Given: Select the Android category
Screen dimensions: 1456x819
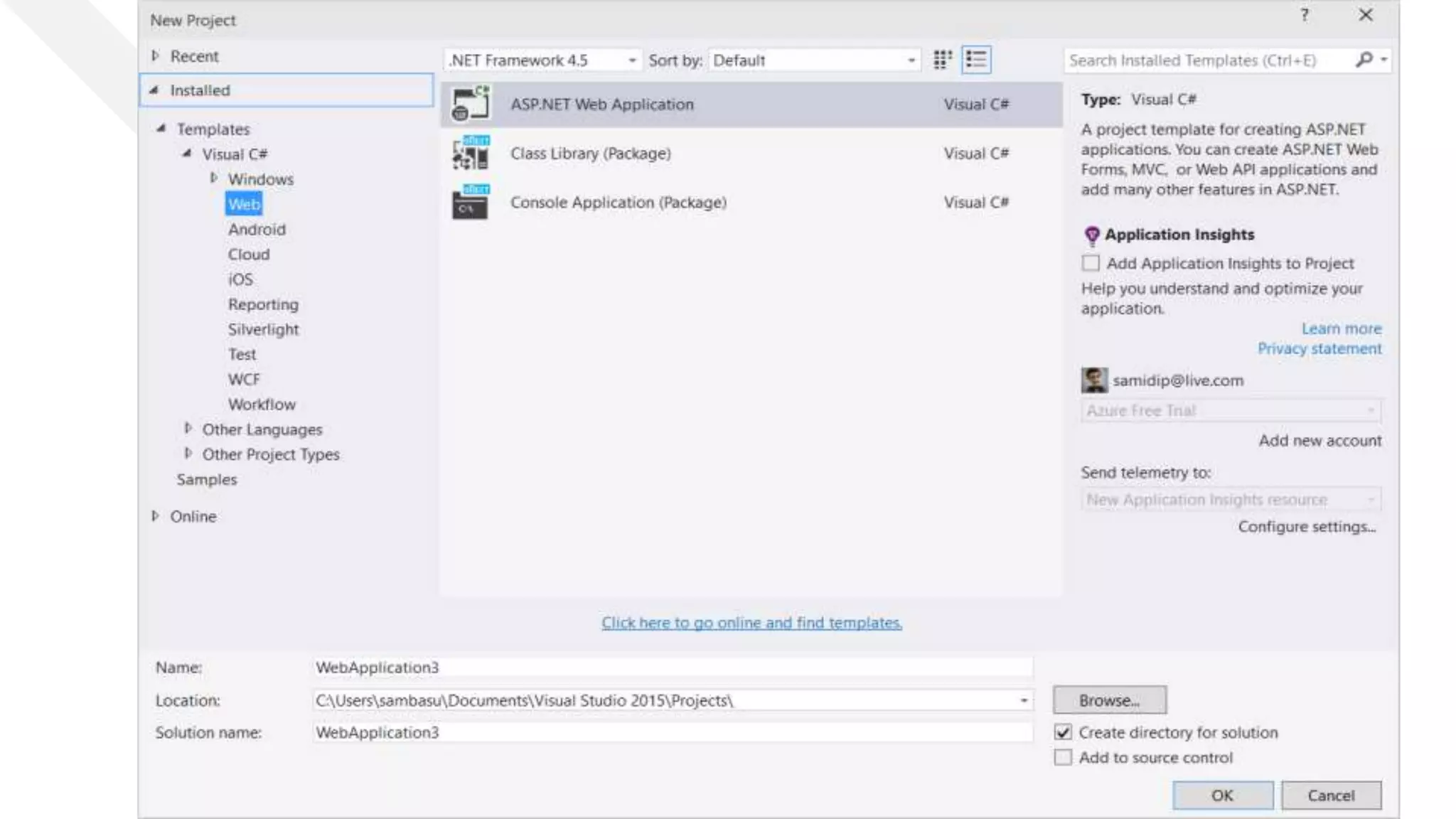Looking at the screenshot, I should 257,229.
